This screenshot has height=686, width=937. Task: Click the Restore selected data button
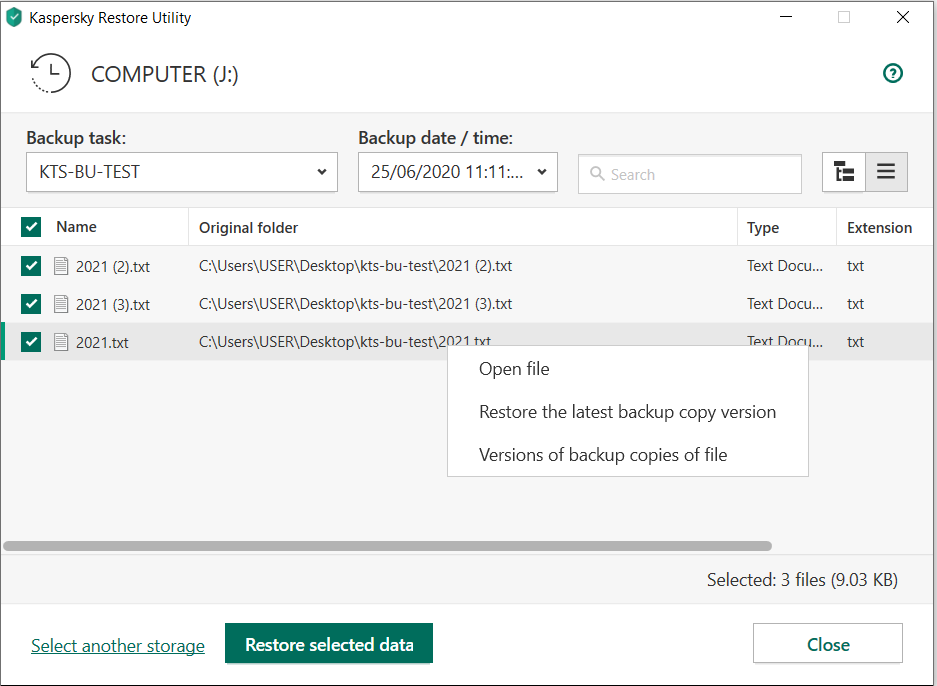coord(329,645)
